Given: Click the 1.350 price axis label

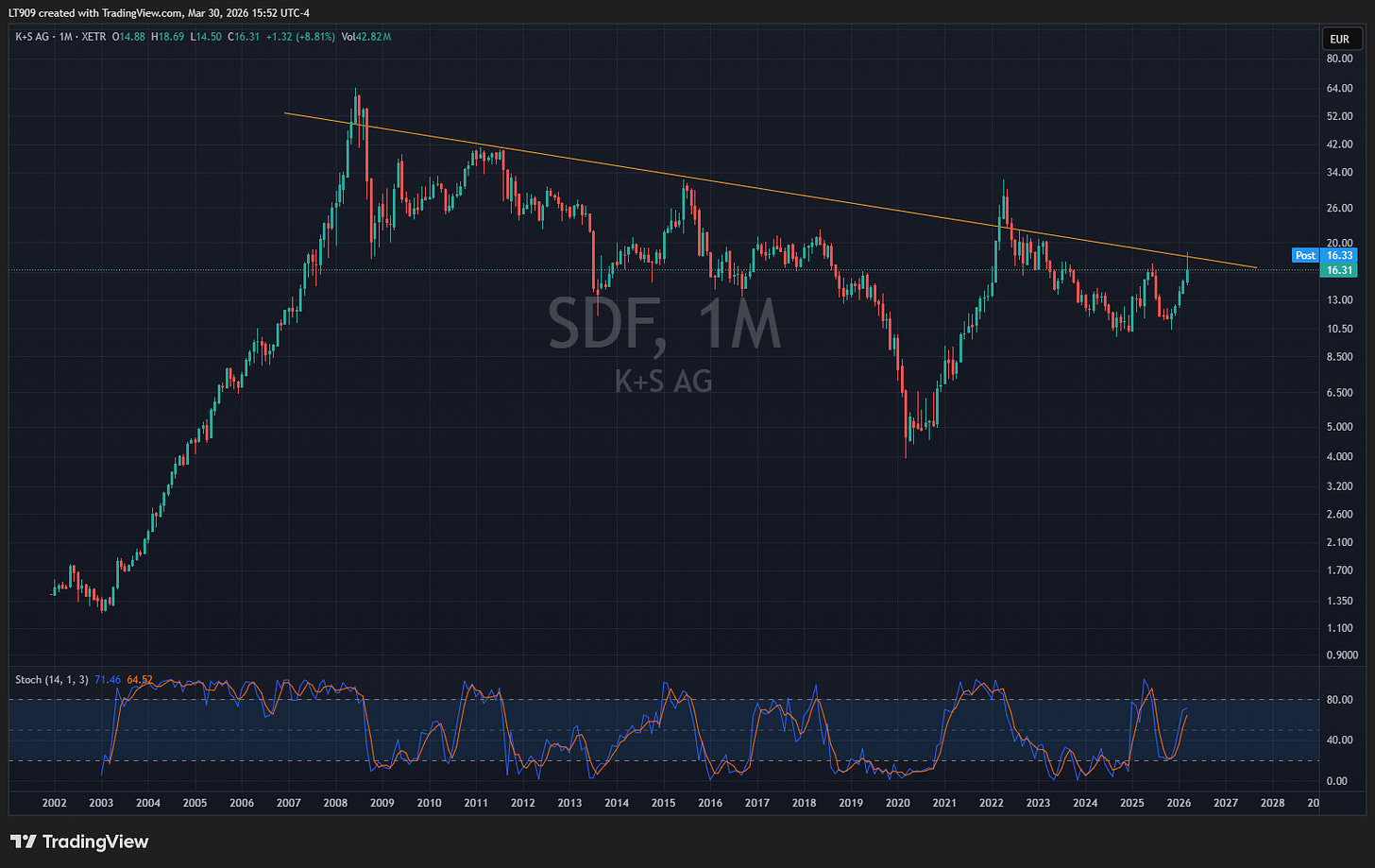Looking at the screenshot, I should point(1339,601).
